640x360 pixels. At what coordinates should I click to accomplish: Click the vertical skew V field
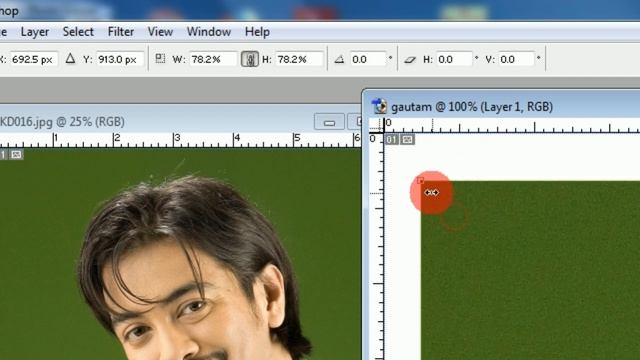516,59
